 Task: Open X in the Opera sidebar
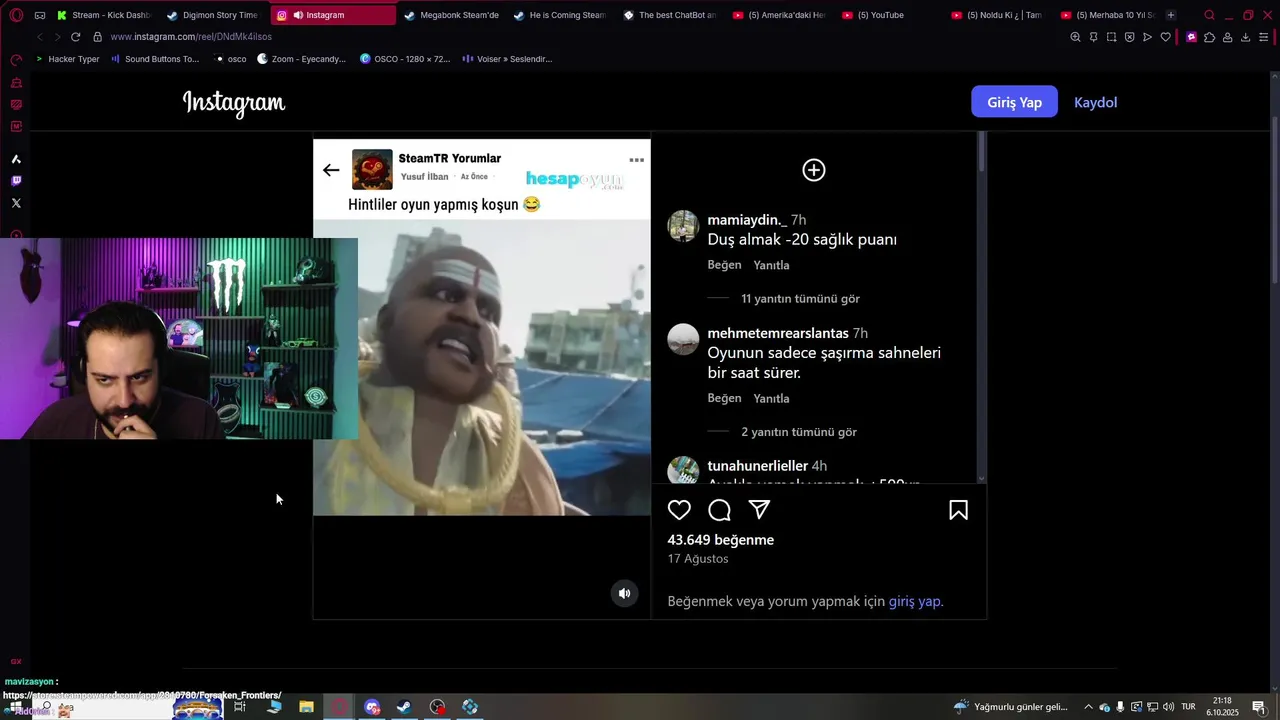[16, 203]
